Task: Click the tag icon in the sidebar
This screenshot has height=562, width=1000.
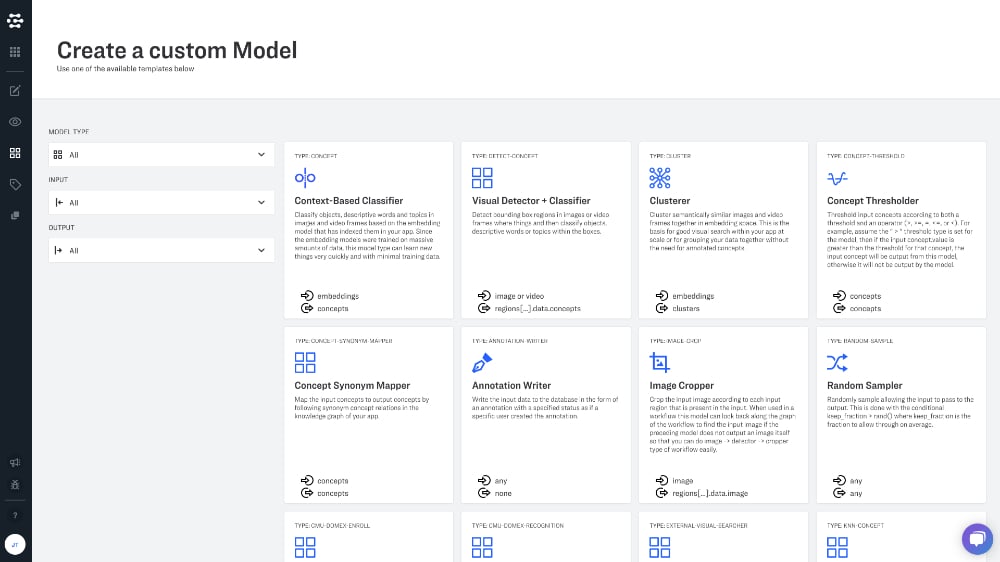Action: 15,184
